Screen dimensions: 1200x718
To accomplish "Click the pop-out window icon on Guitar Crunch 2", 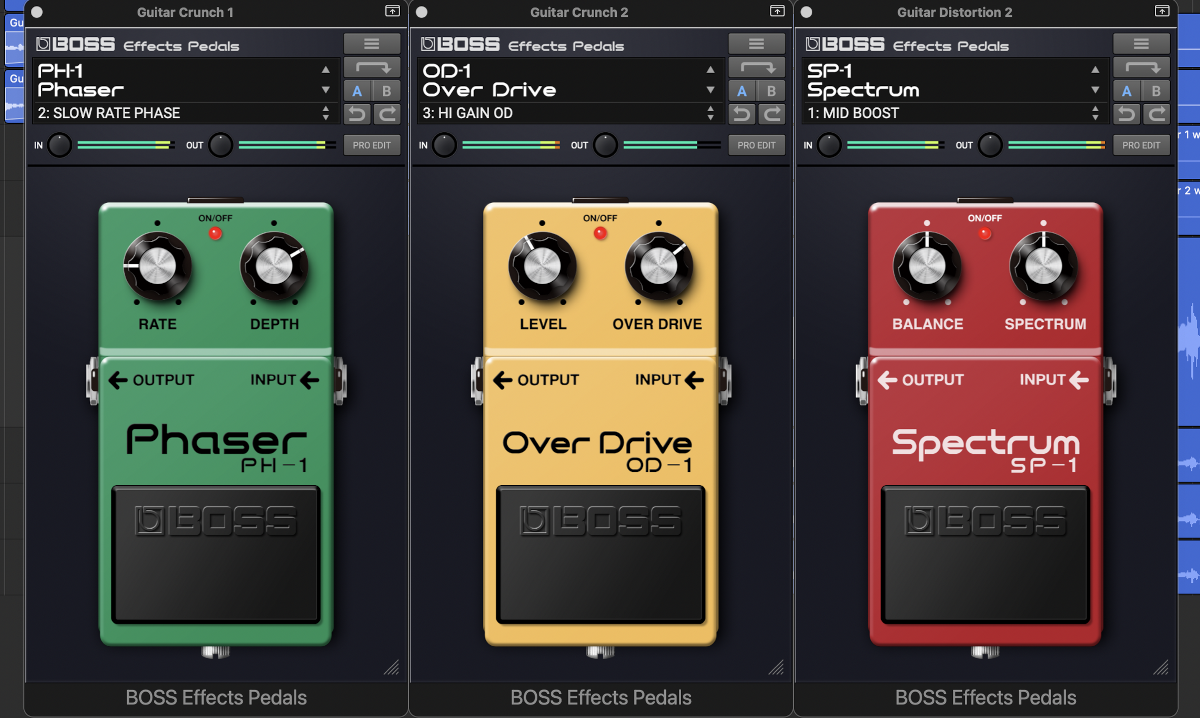I will [777, 11].
